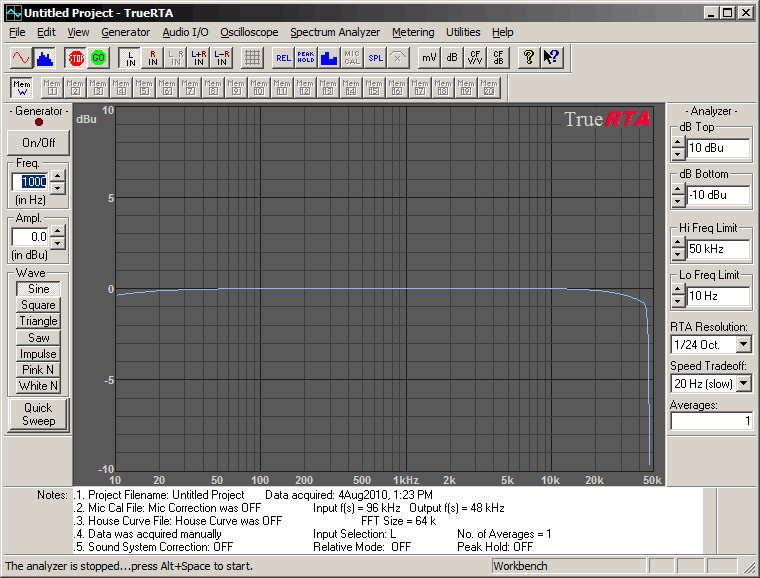Click the Averages input field
The width and height of the screenshot is (760, 578).
pos(712,421)
